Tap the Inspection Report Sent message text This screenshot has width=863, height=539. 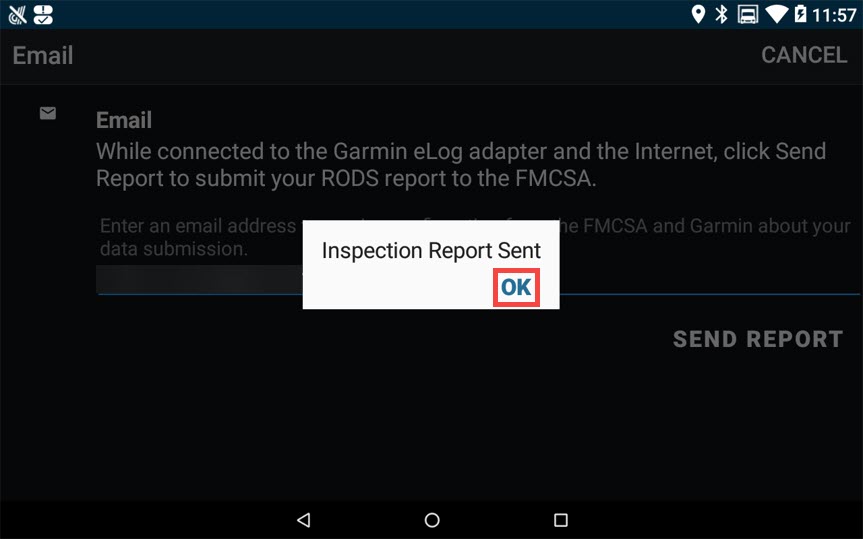click(431, 251)
